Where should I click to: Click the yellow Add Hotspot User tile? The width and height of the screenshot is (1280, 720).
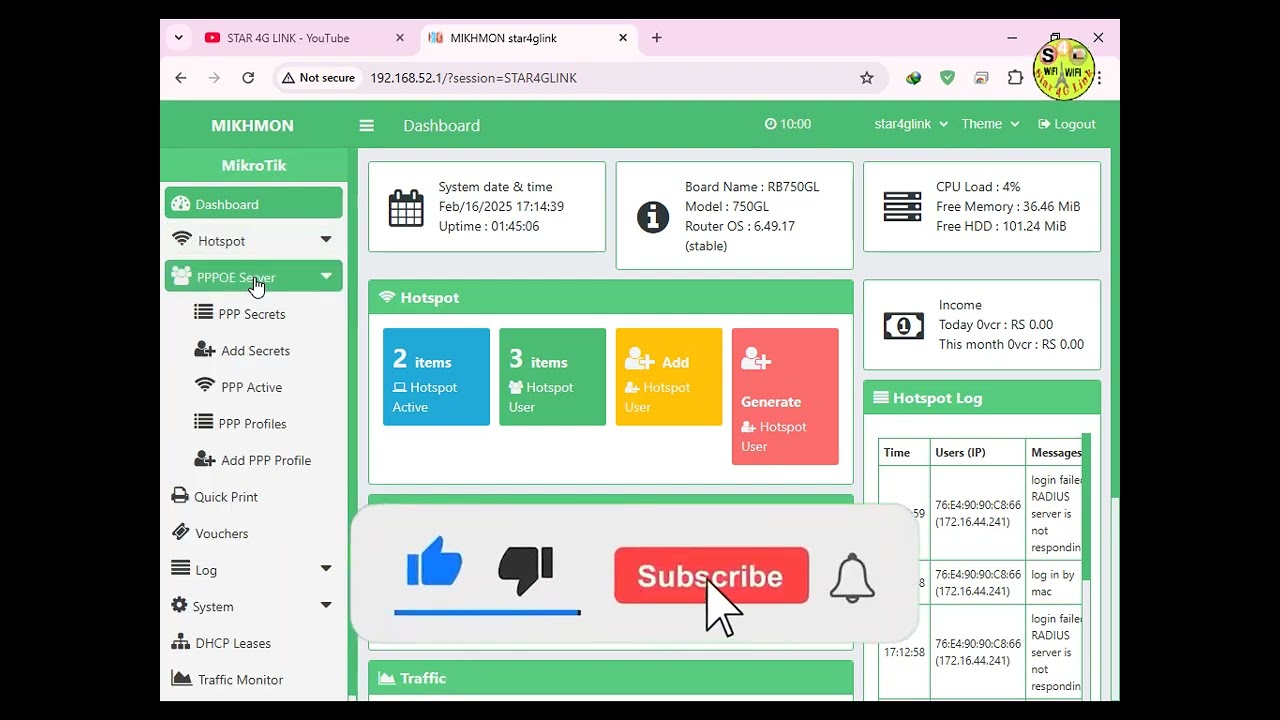pyautogui.click(x=669, y=377)
